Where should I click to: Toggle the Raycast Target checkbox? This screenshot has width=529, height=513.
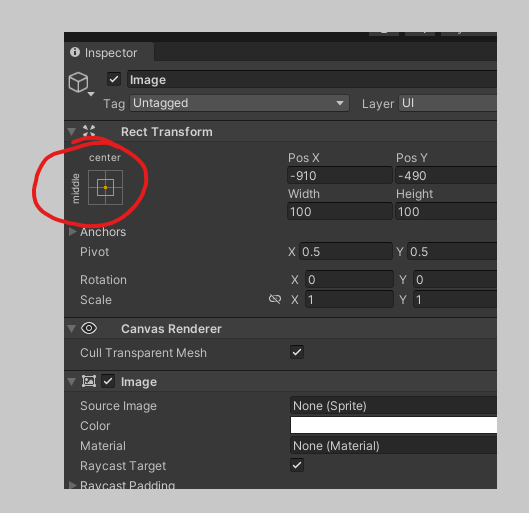tap(297, 465)
